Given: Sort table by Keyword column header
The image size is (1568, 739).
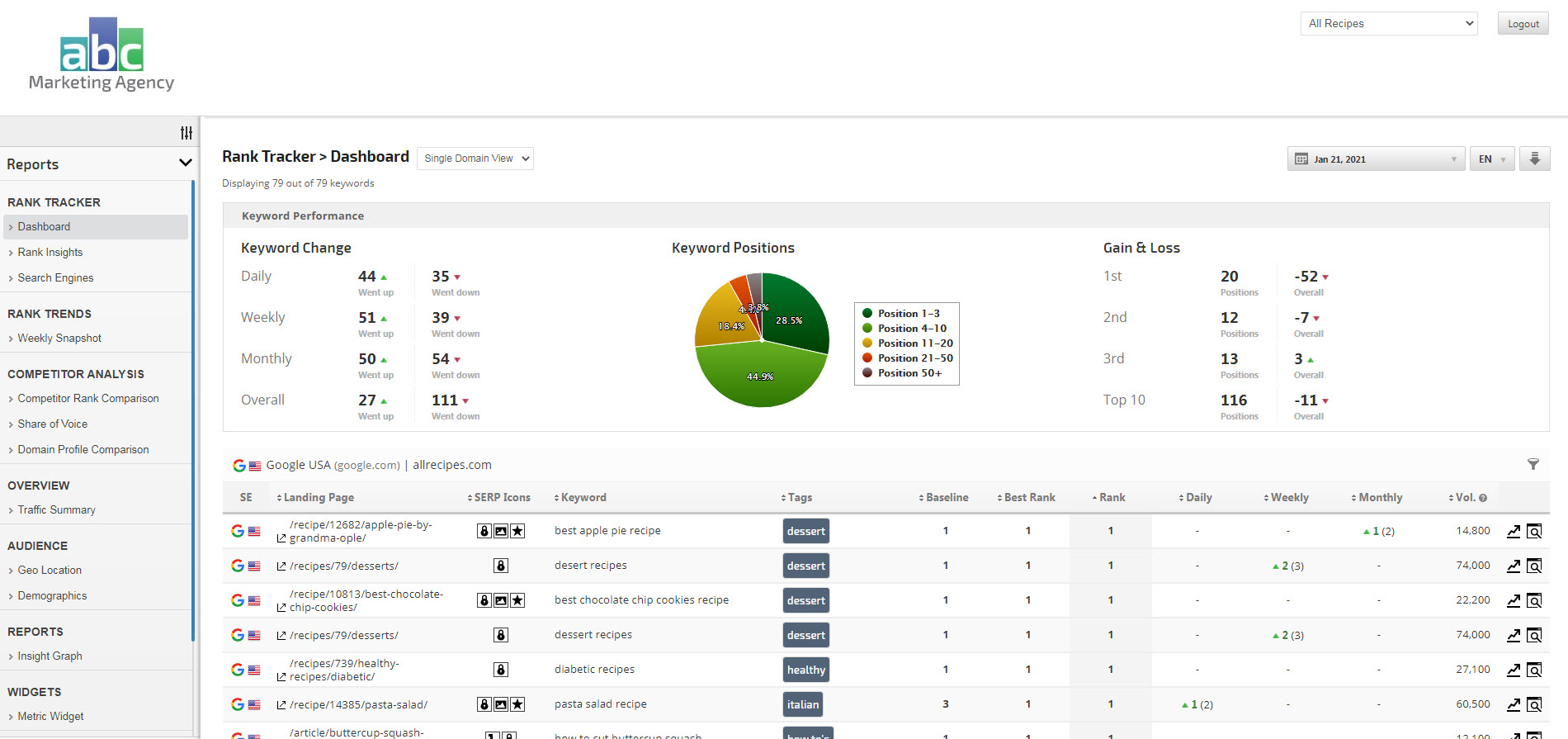Looking at the screenshot, I should tap(583, 498).
